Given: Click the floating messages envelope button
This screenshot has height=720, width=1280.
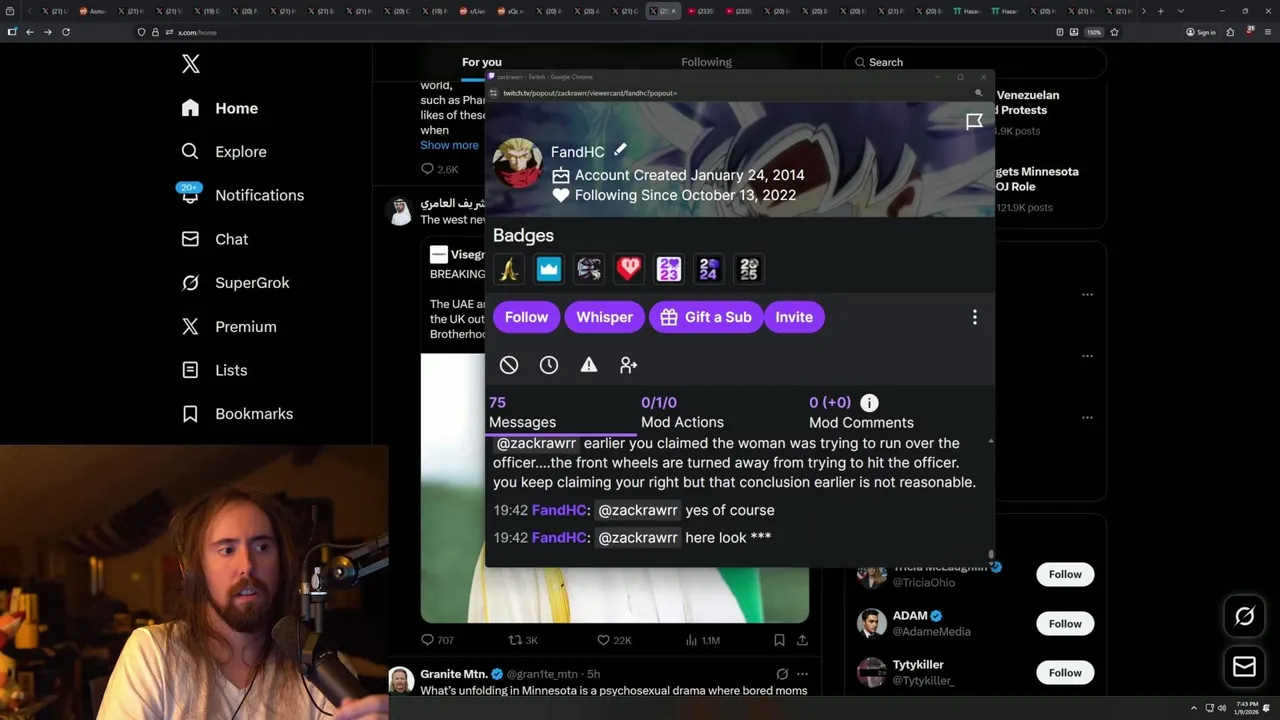Looking at the screenshot, I should coord(1244,666).
